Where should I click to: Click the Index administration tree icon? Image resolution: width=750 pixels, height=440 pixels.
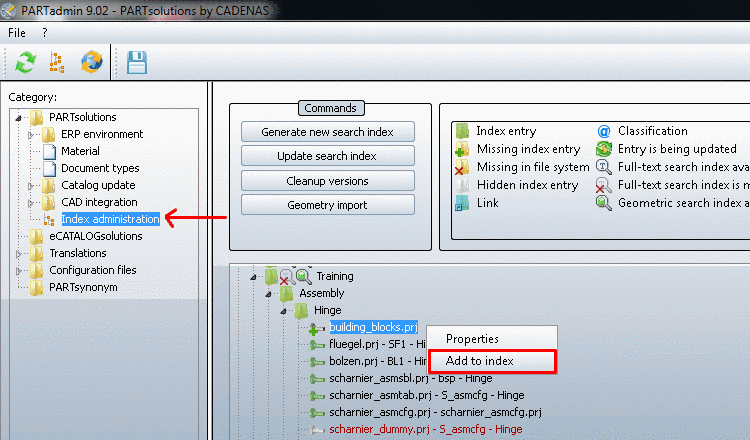point(49,220)
